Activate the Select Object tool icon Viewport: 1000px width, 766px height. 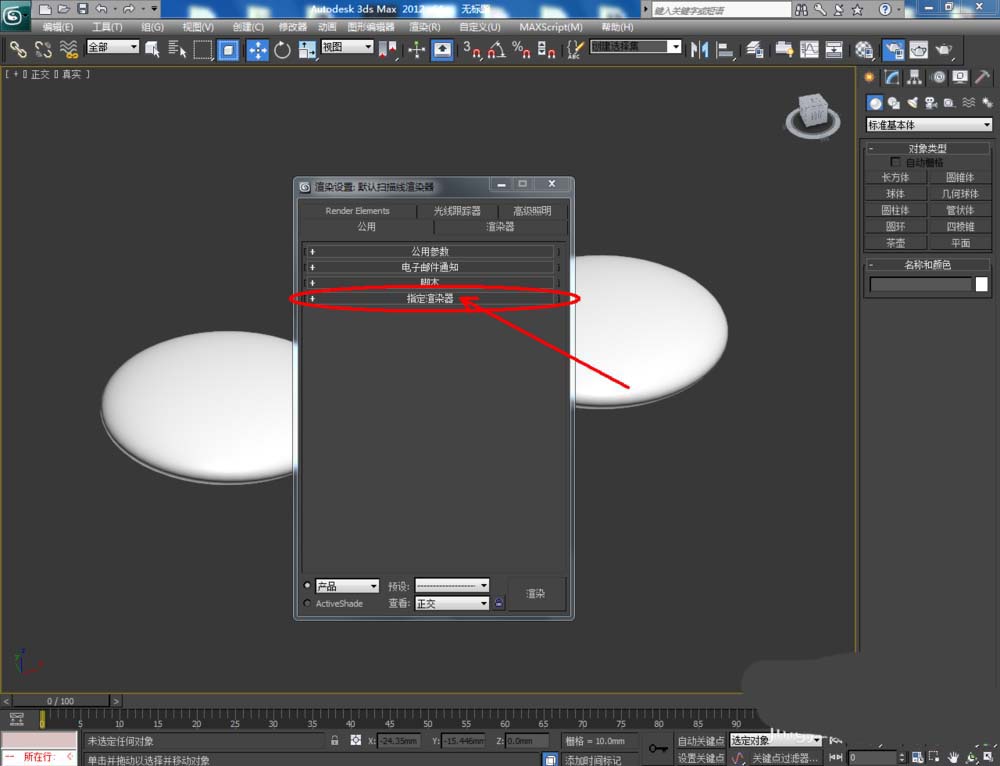coord(152,50)
